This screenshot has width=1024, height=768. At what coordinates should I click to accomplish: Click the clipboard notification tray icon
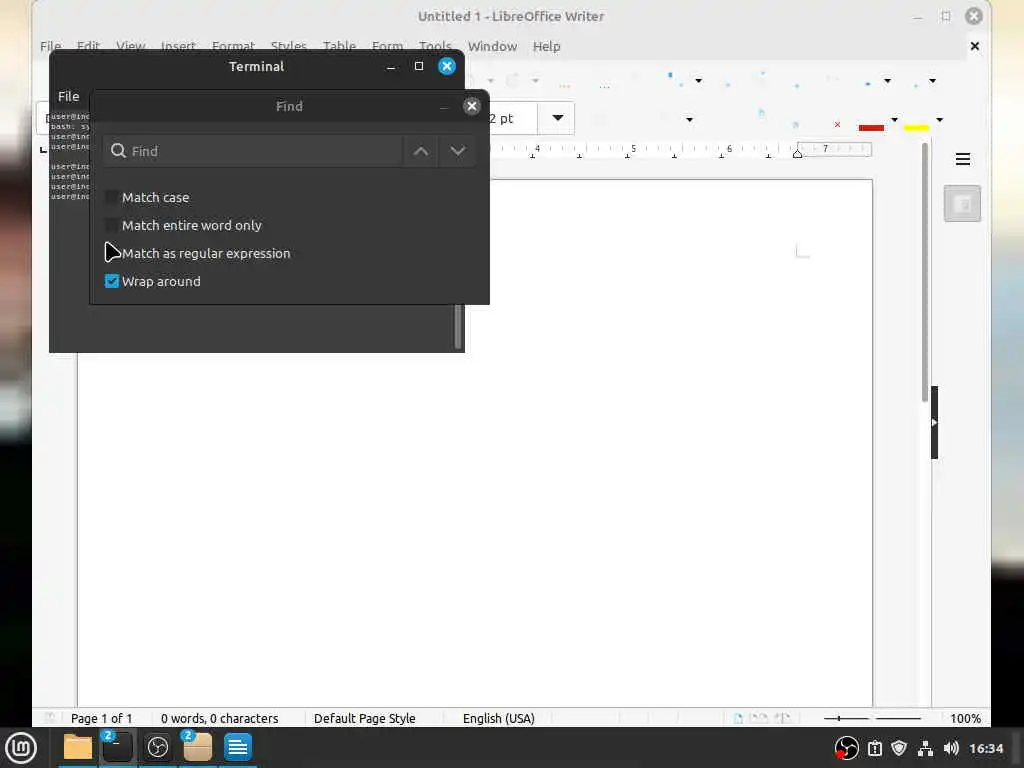[x=875, y=748]
